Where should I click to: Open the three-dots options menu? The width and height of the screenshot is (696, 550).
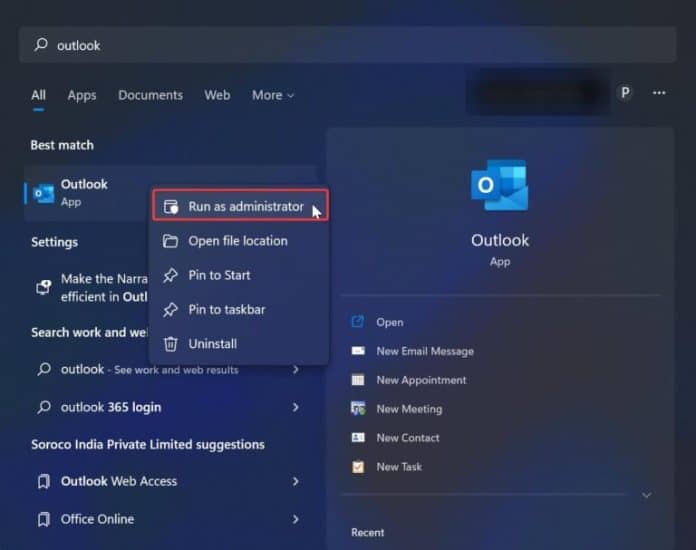pyautogui.click(x=659, y=93)
